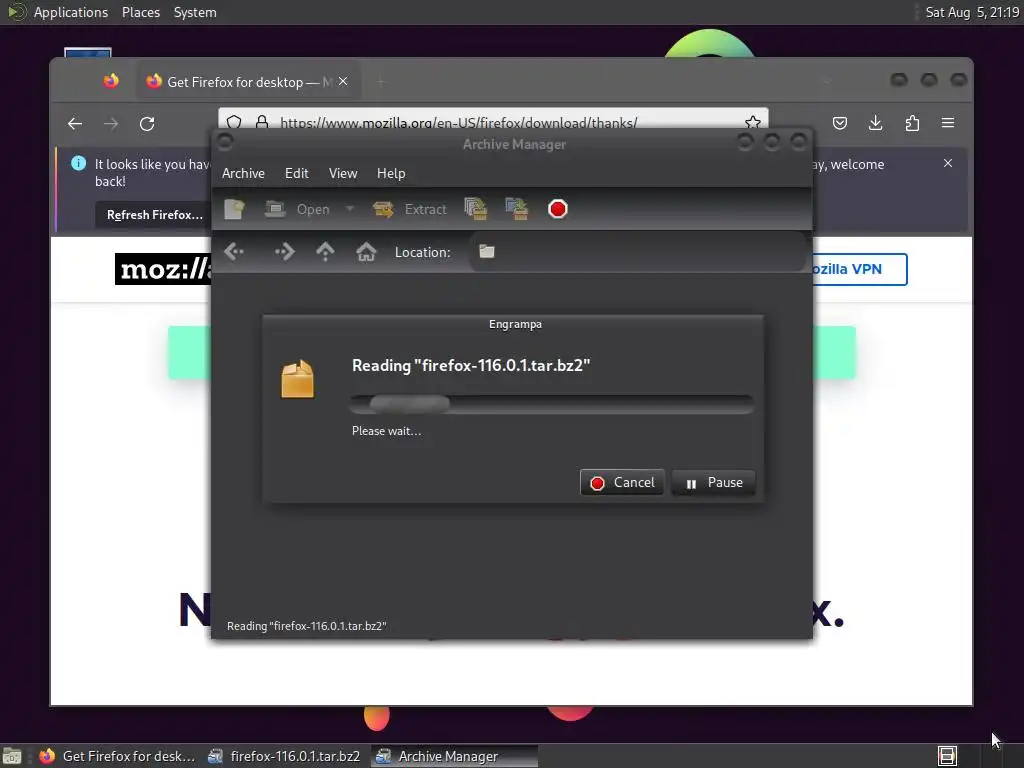Click the Add Folder to archive icon
Image resolution: width=1024 pixels, height=768 pixels.
point(517,209)
